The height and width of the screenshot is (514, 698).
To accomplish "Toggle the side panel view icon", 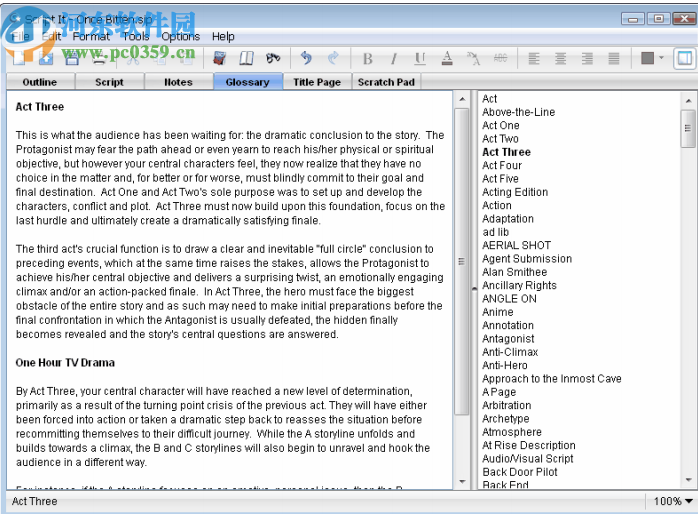I will point(685,58).
